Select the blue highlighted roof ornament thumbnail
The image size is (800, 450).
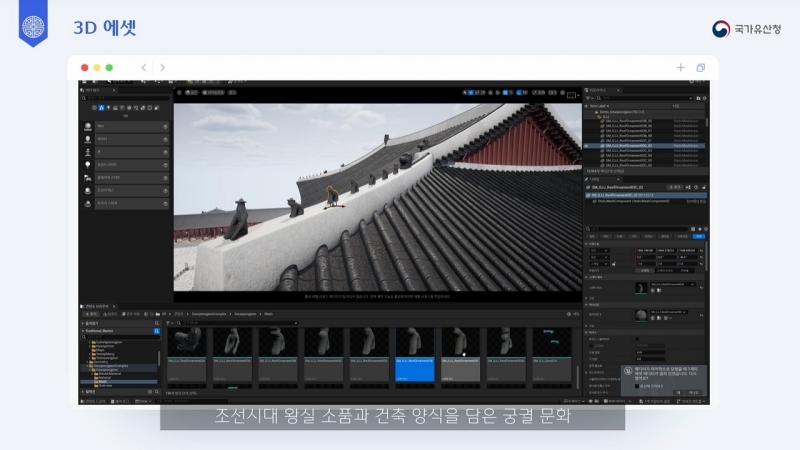pos(415,355)
